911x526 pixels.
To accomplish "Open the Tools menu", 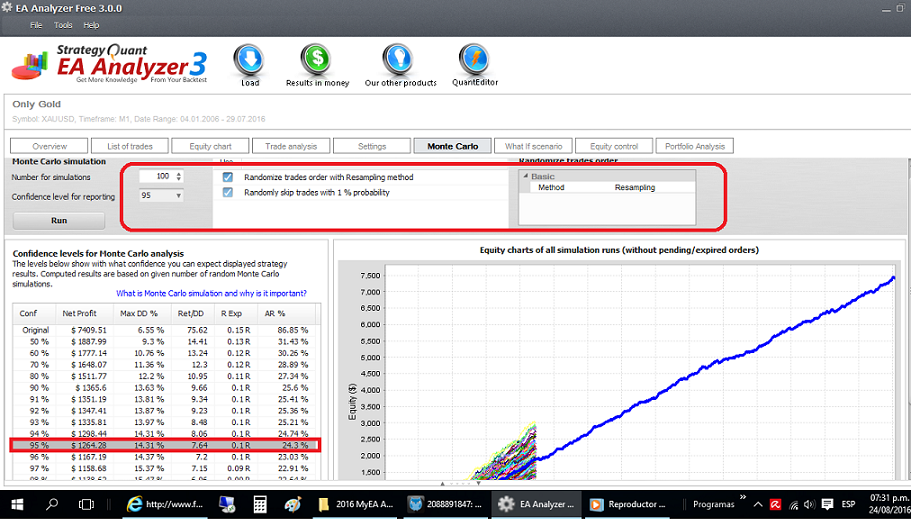I will coord(63,25).
